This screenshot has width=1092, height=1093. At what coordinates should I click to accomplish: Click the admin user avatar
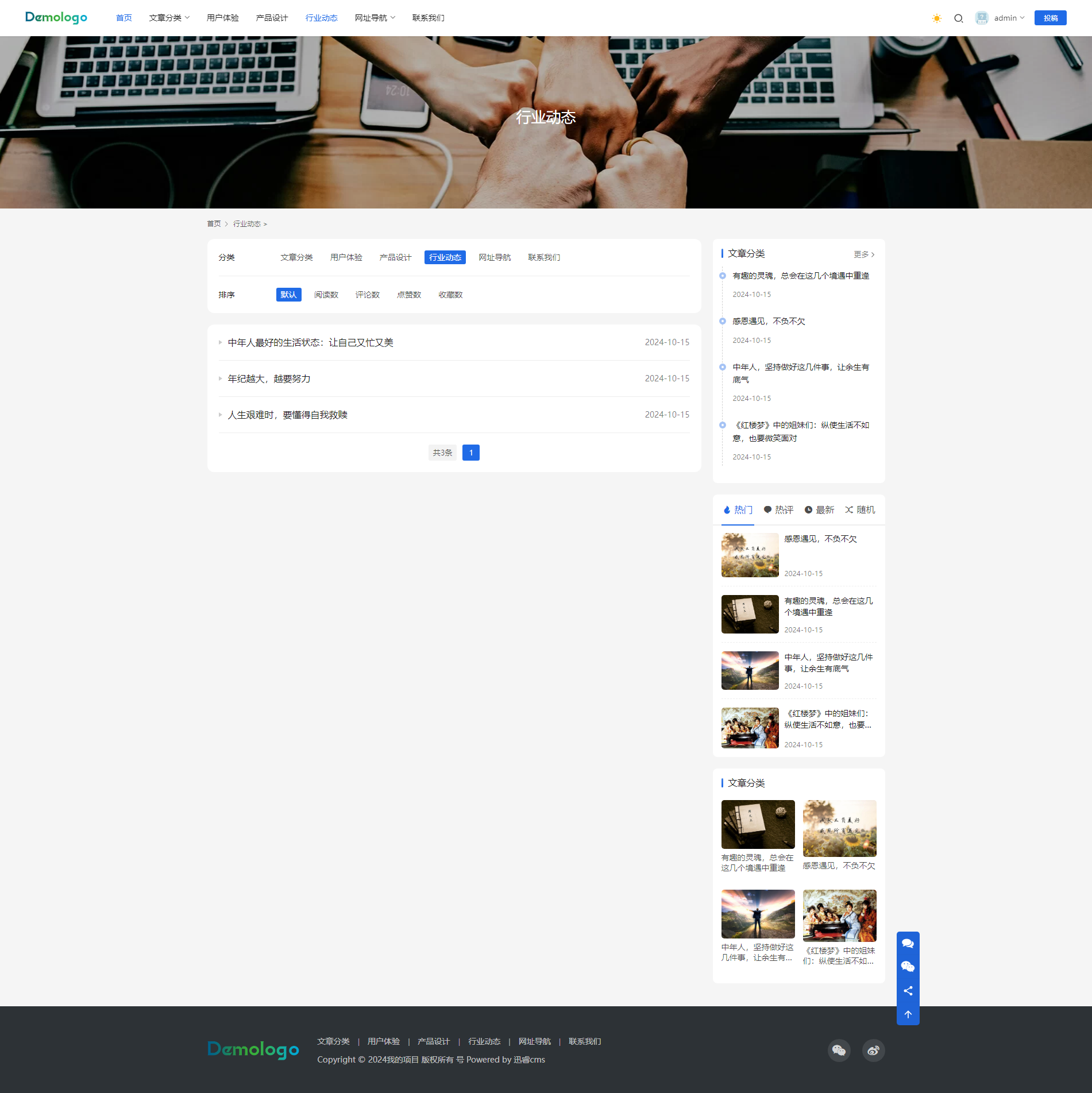981,18
